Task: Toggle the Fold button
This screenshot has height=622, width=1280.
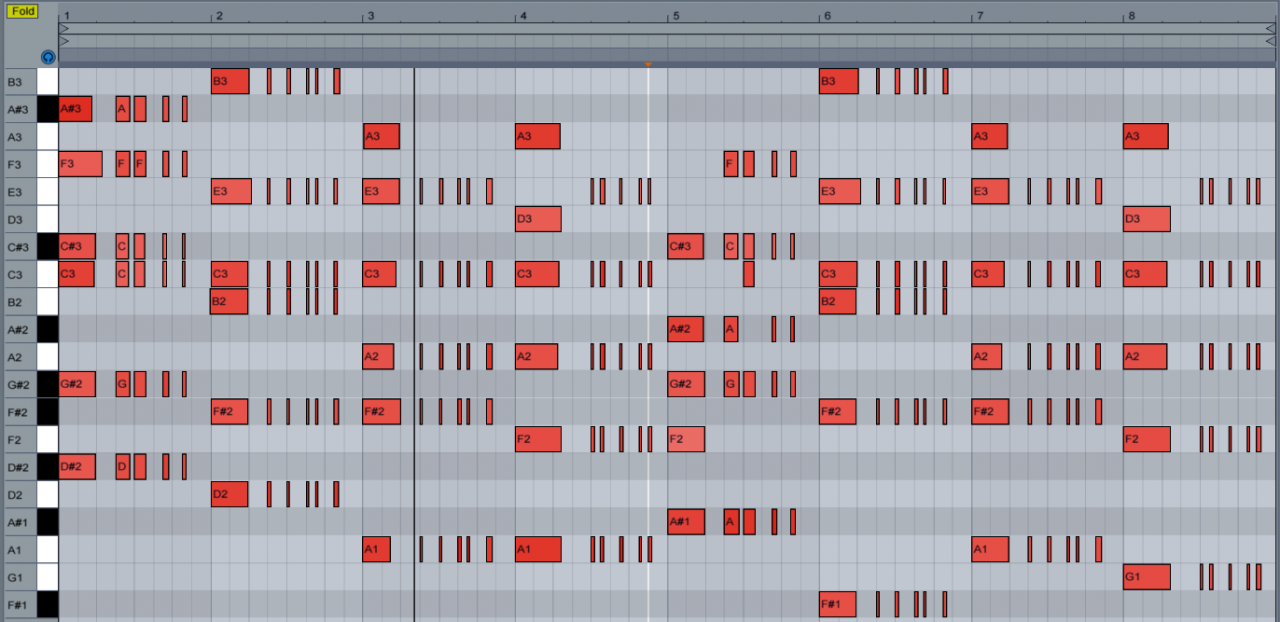Action: coord(23,11)
